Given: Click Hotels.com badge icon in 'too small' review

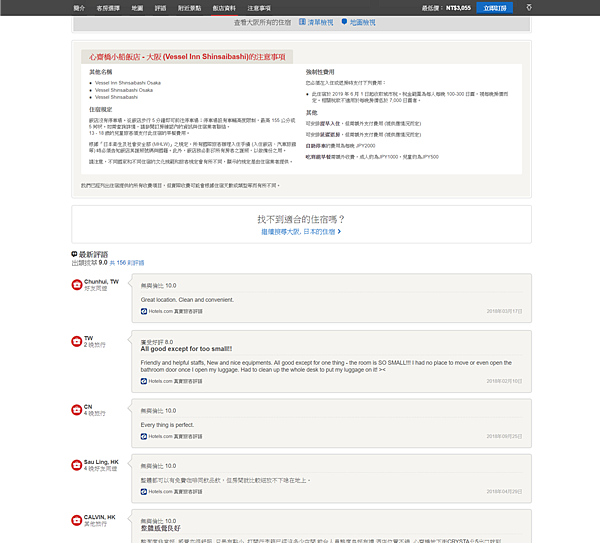Looking at the screenshot, I should click(x=144, y=381).
